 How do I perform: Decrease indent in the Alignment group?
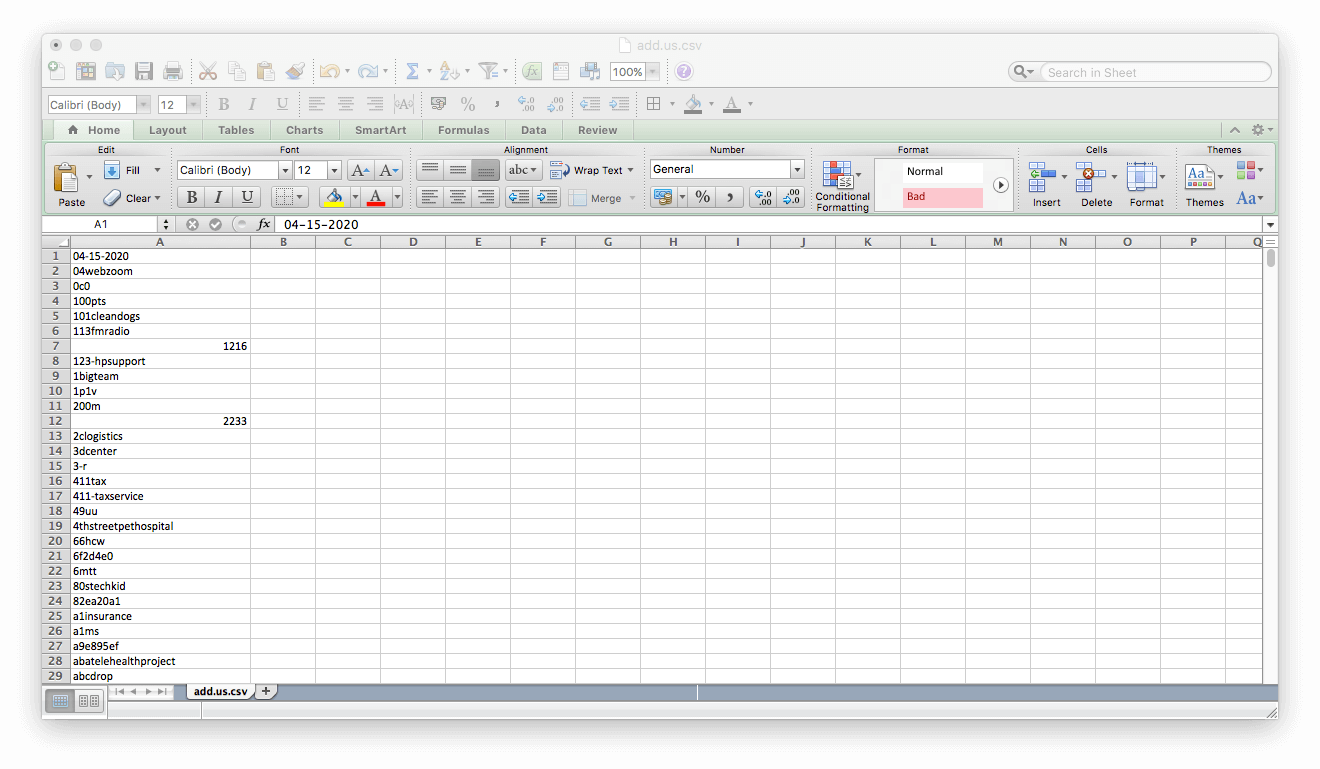(x=518, y=197)
